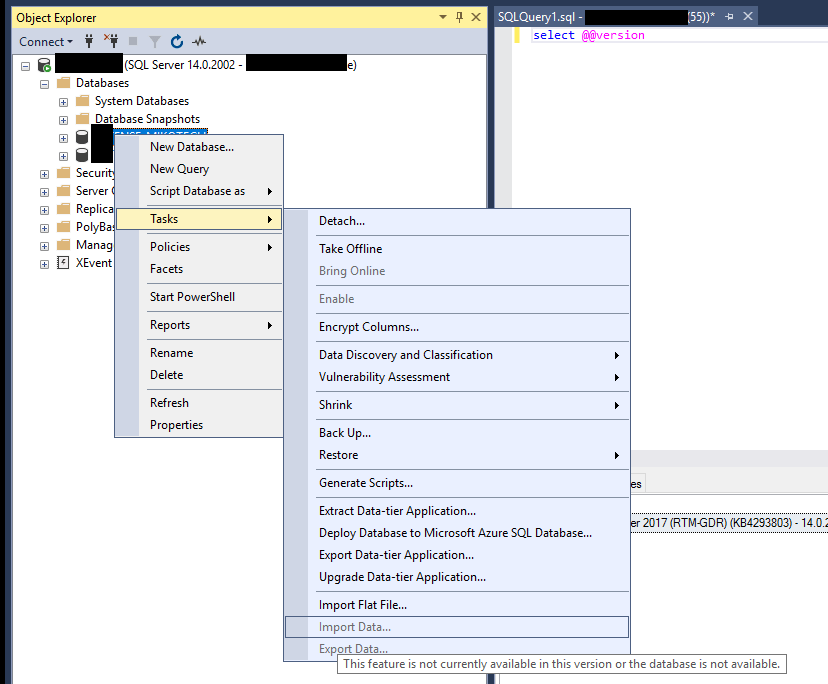Click the Stop icon in Object Explorer toolbar
Image resolution: width=828 pixels, height=684 pixels.
pyautogui.click(x=134, y=41)
